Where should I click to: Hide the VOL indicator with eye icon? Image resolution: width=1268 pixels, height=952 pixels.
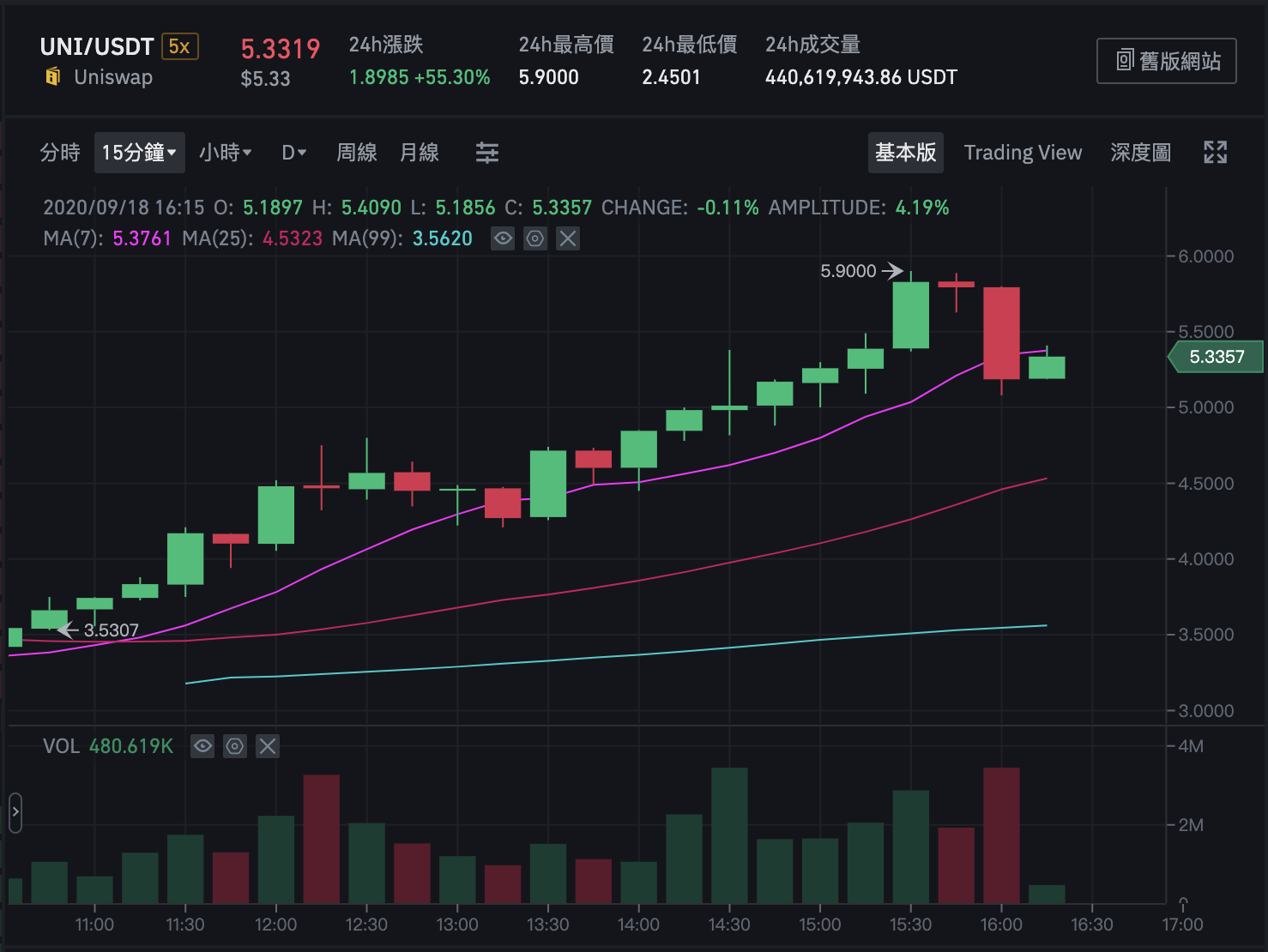(x=202, y=746)
